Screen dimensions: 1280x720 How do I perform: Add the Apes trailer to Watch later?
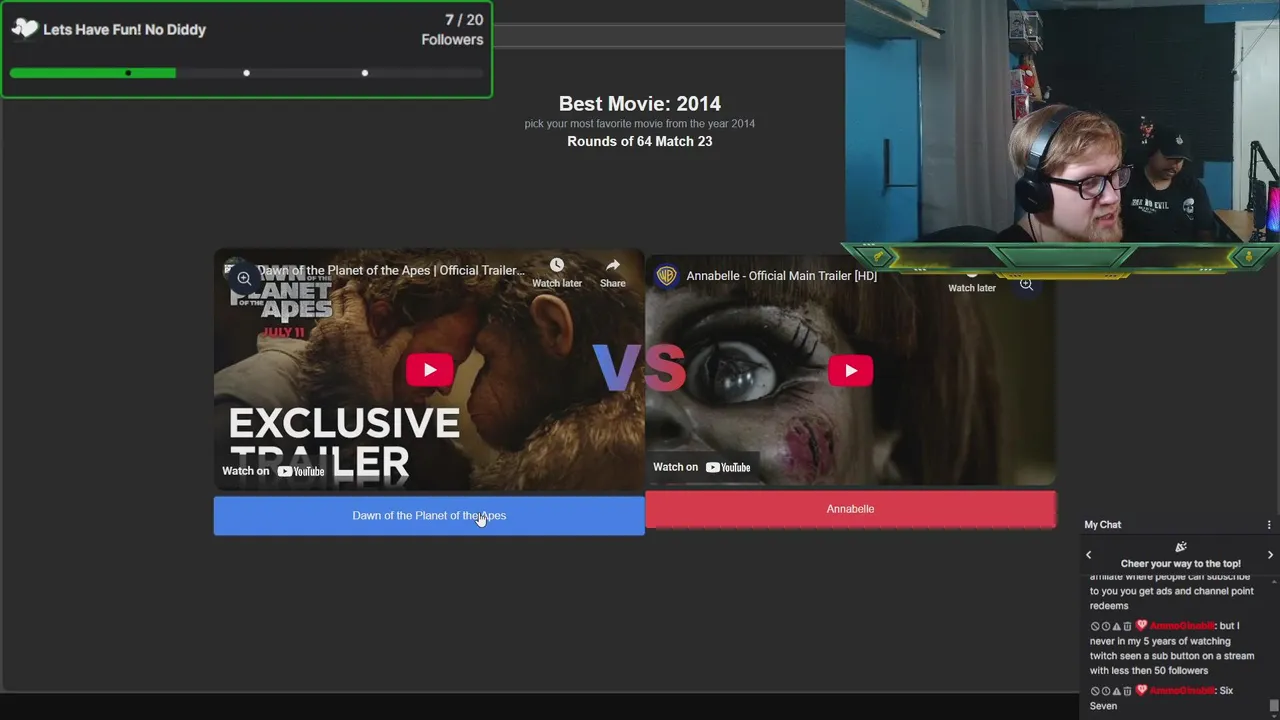click(557, 272)
